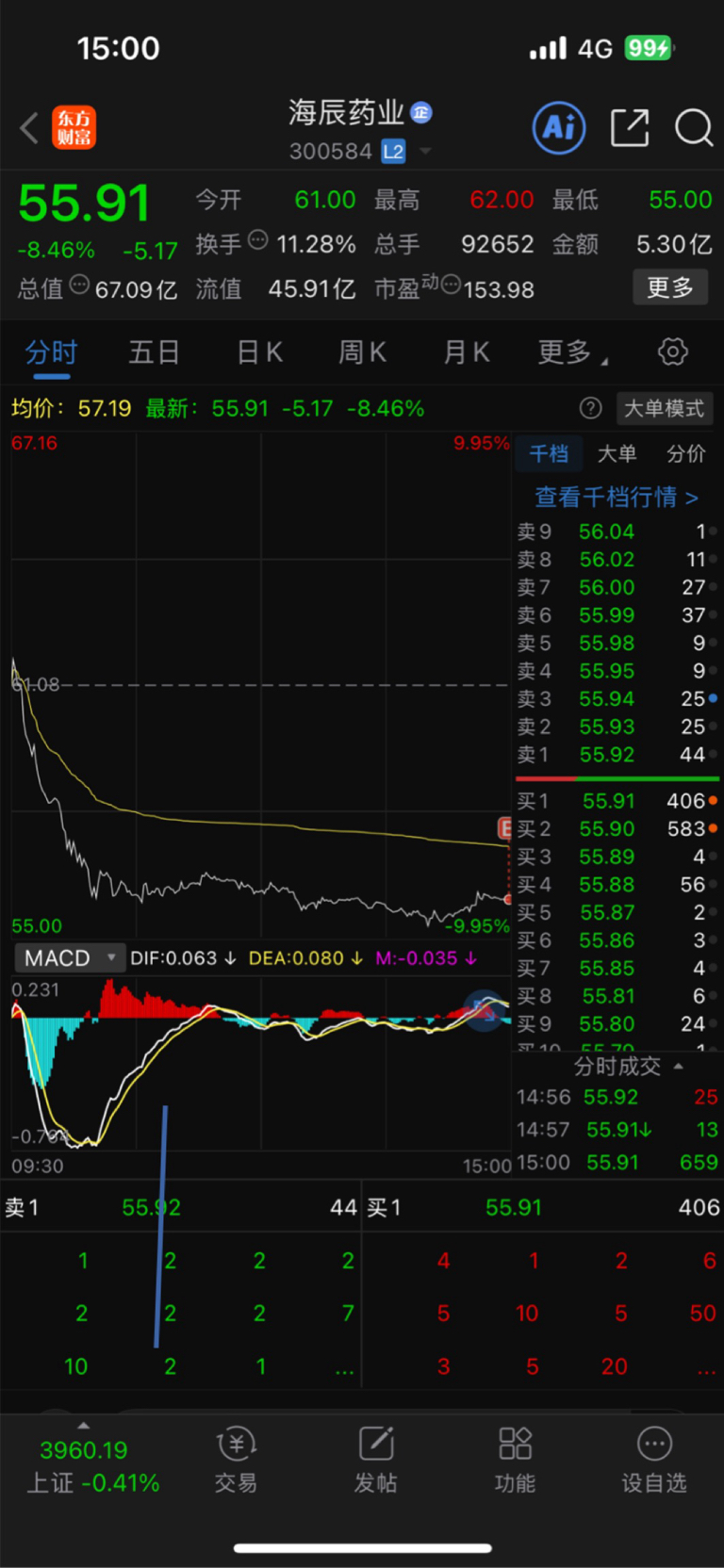The height and width of the screenshot is (1568, 724).
Task: Toggle 大单模式 large order mode
Action: click(x=664, y=408)
